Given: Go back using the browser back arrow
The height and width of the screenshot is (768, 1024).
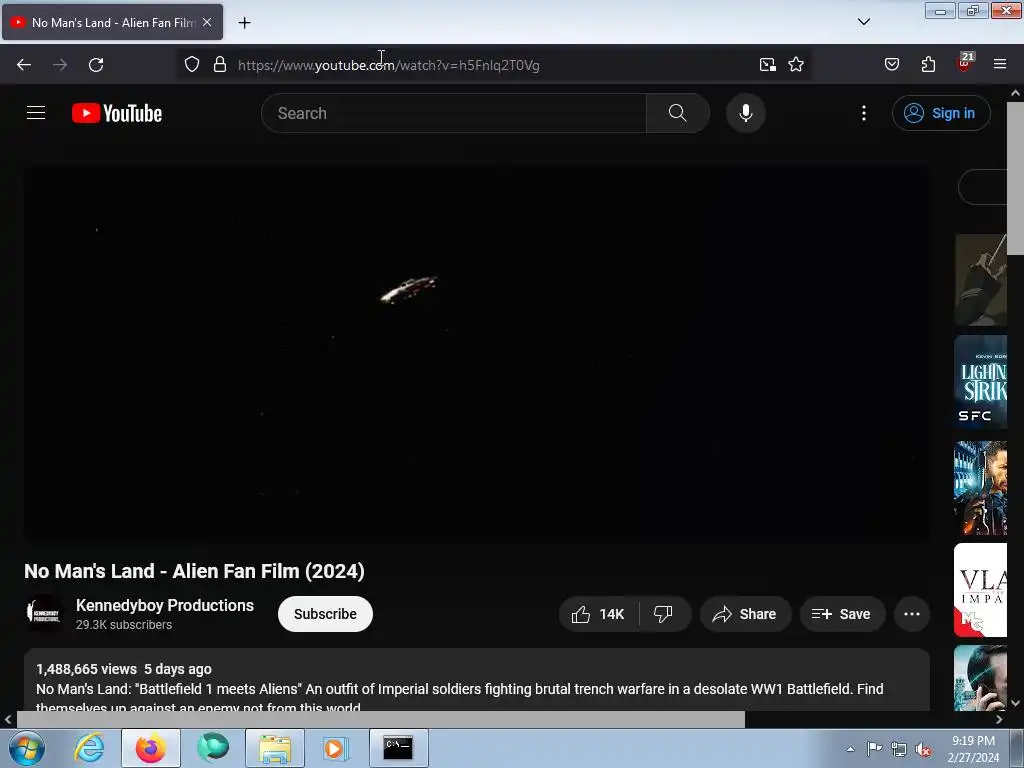Looking at the screenshot, I should pos(24,65).
